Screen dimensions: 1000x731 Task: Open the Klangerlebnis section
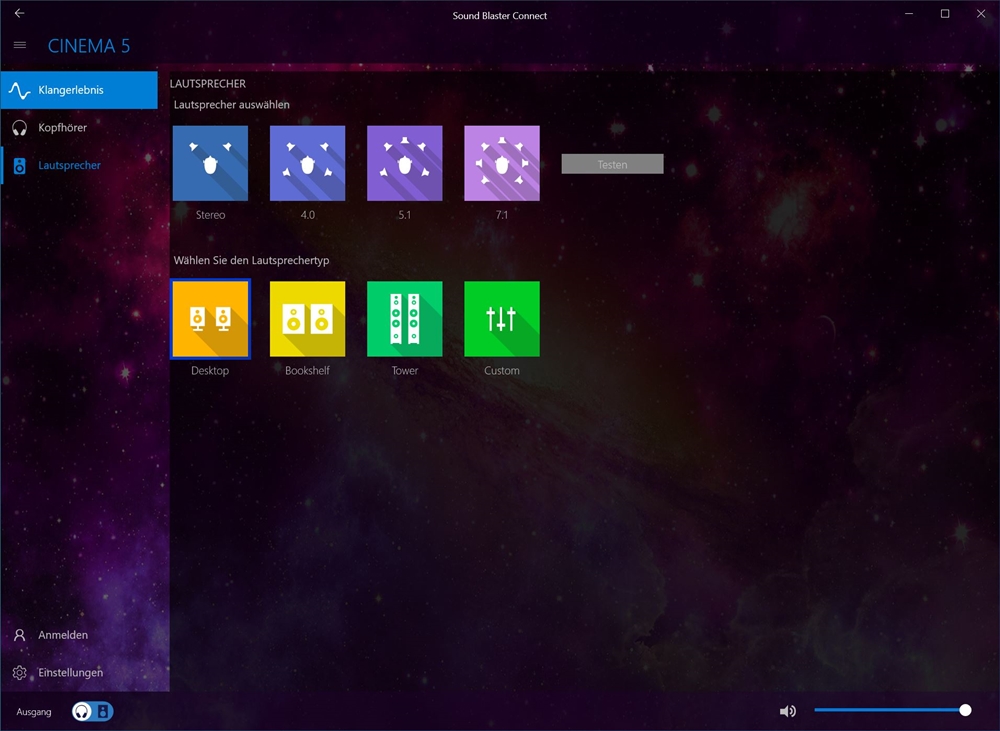[79, 90]
